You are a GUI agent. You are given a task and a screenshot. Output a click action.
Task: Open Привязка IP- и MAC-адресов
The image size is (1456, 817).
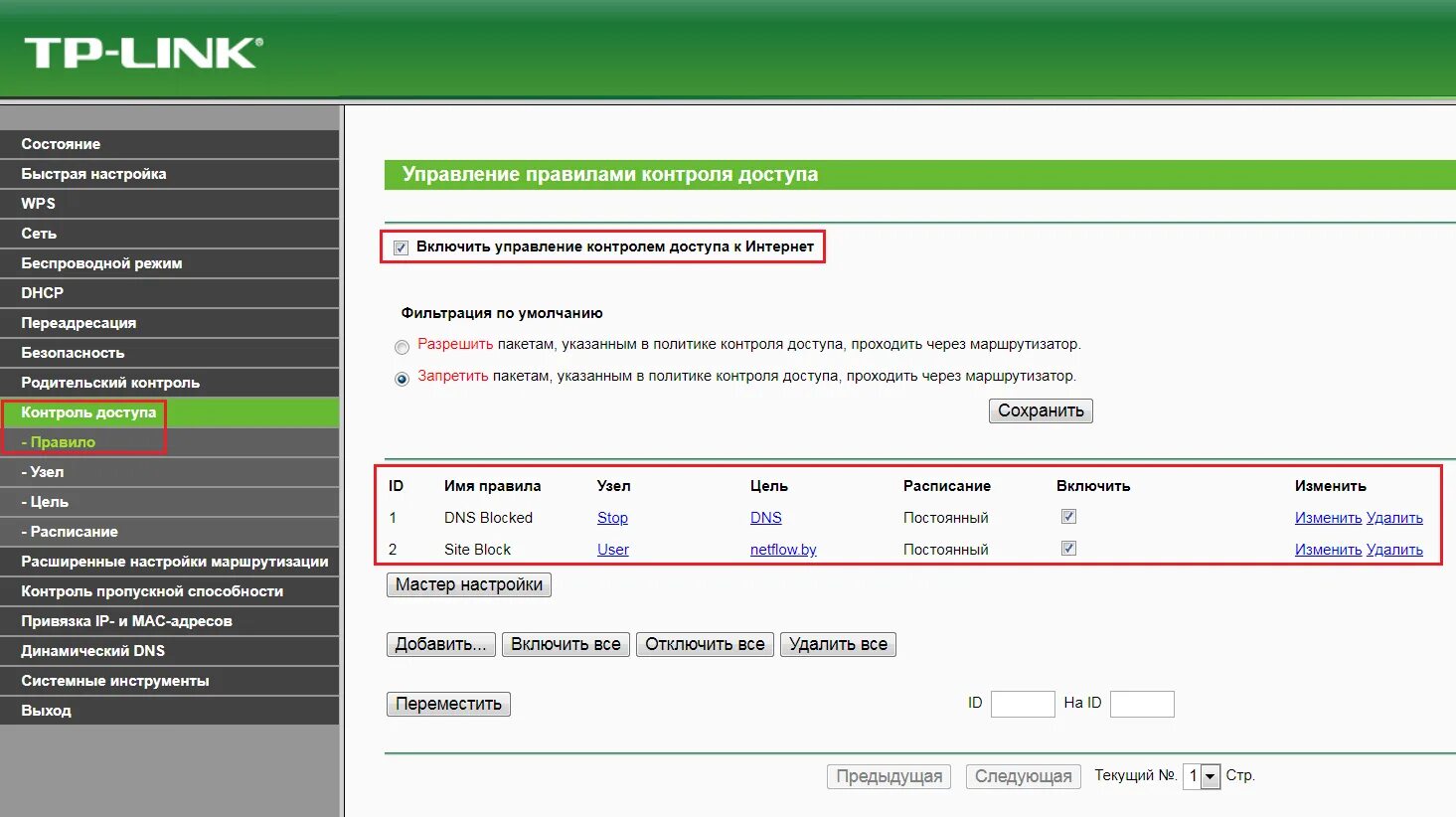[x=169, y=621]
